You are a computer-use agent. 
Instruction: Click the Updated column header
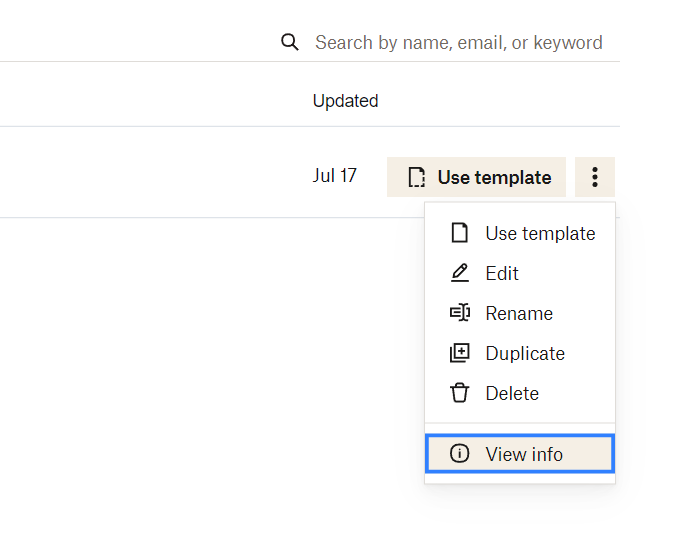[346, 101]
